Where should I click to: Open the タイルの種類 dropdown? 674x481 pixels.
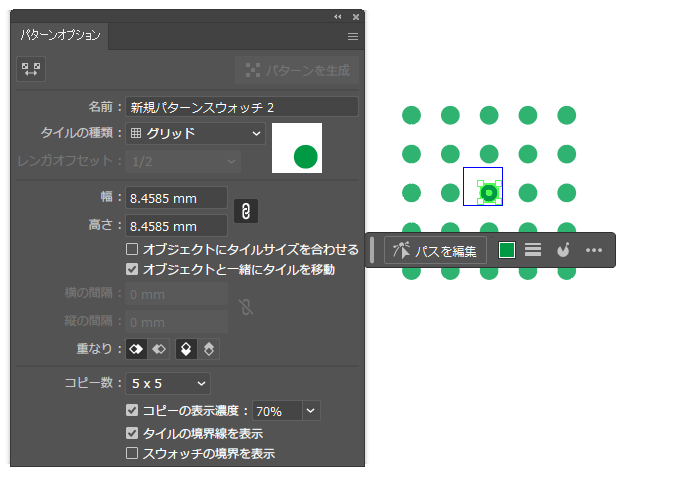coord(195,134)
